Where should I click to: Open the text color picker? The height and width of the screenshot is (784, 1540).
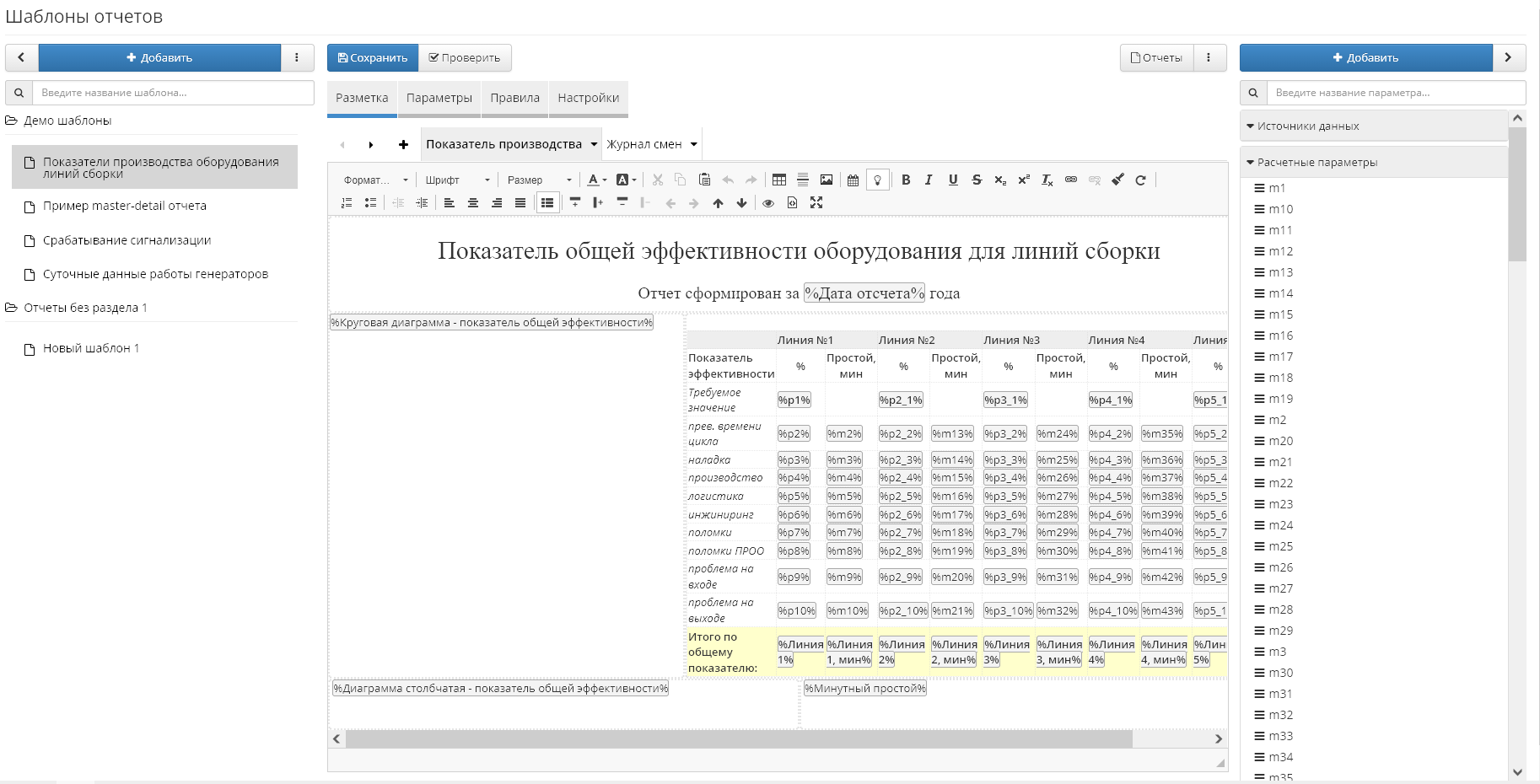click(x=596, y=180)
